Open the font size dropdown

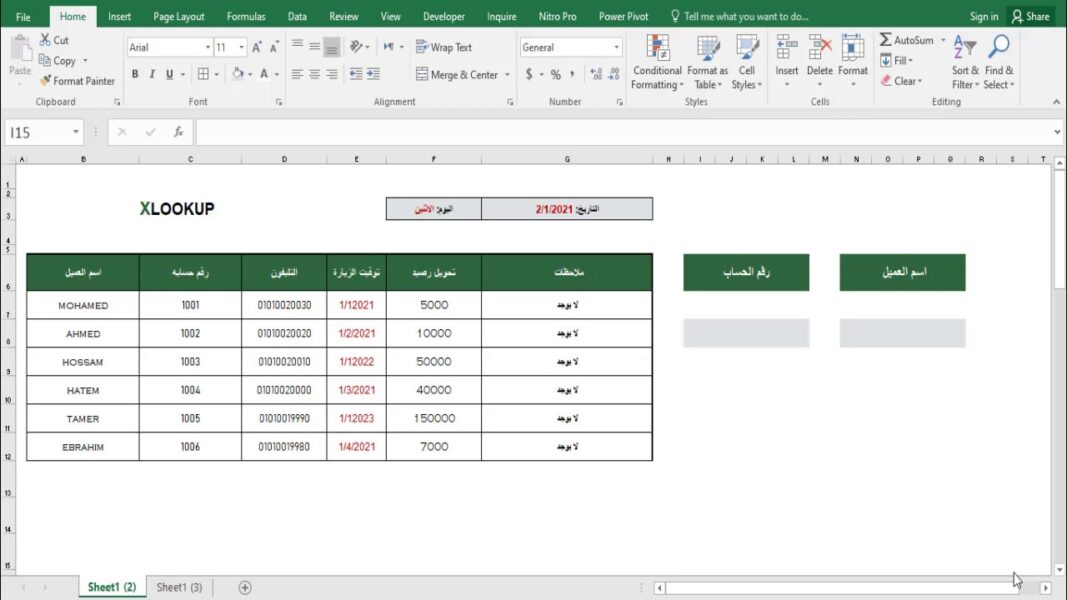(241, 47)
